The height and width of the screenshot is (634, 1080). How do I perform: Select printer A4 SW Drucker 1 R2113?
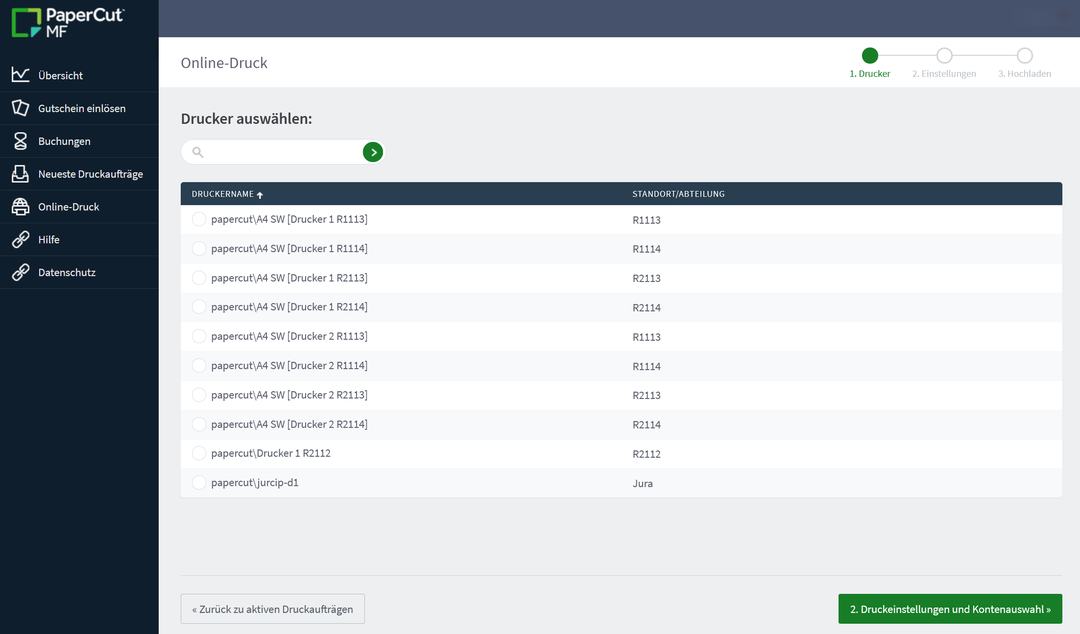199,278
